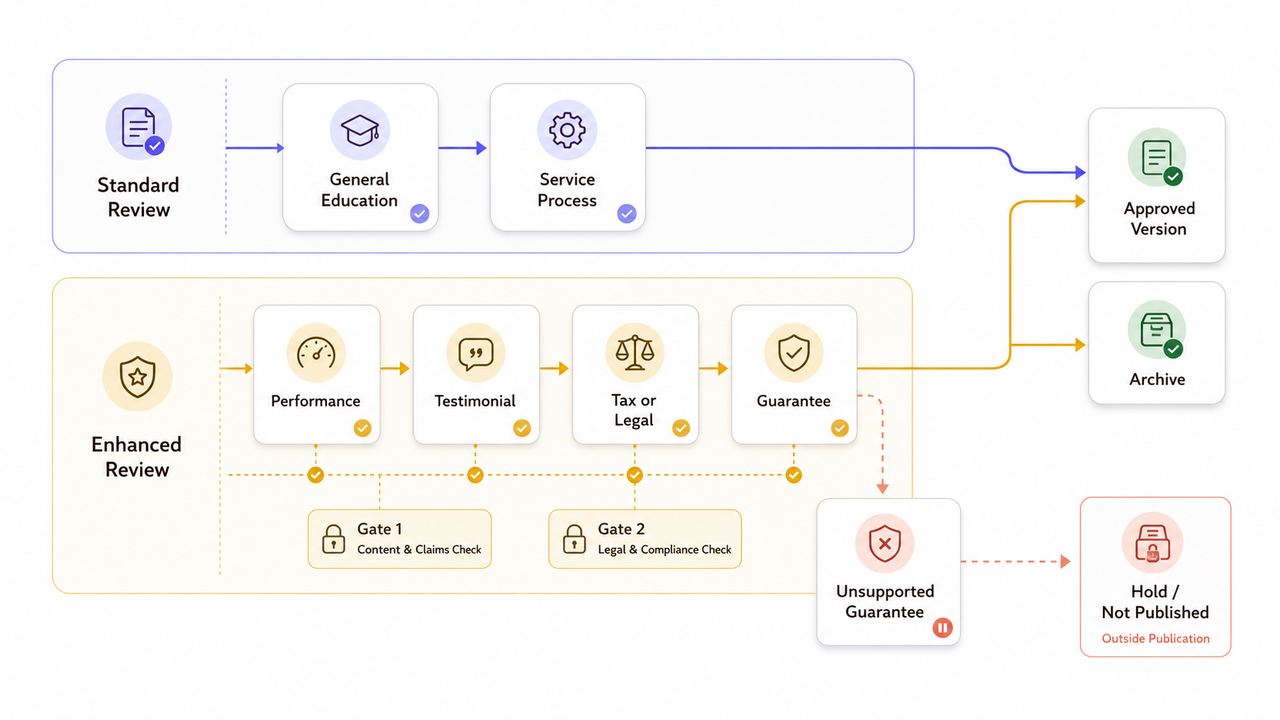Click the gate check marker below Tax or Legal
This screenshot has height=720, width=1280.
[634, 475]
